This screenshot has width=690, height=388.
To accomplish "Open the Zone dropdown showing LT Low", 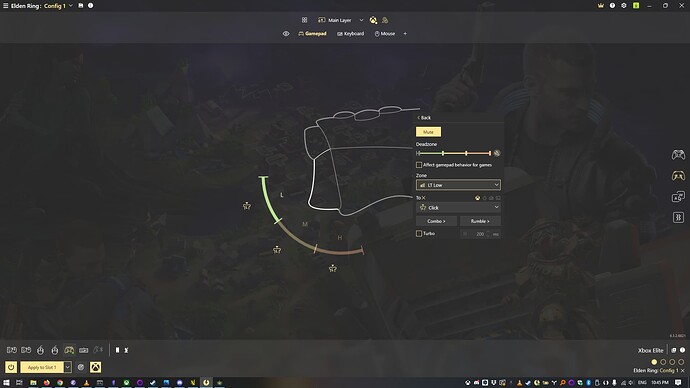I will pyautogui.click(x=458, y=185).
